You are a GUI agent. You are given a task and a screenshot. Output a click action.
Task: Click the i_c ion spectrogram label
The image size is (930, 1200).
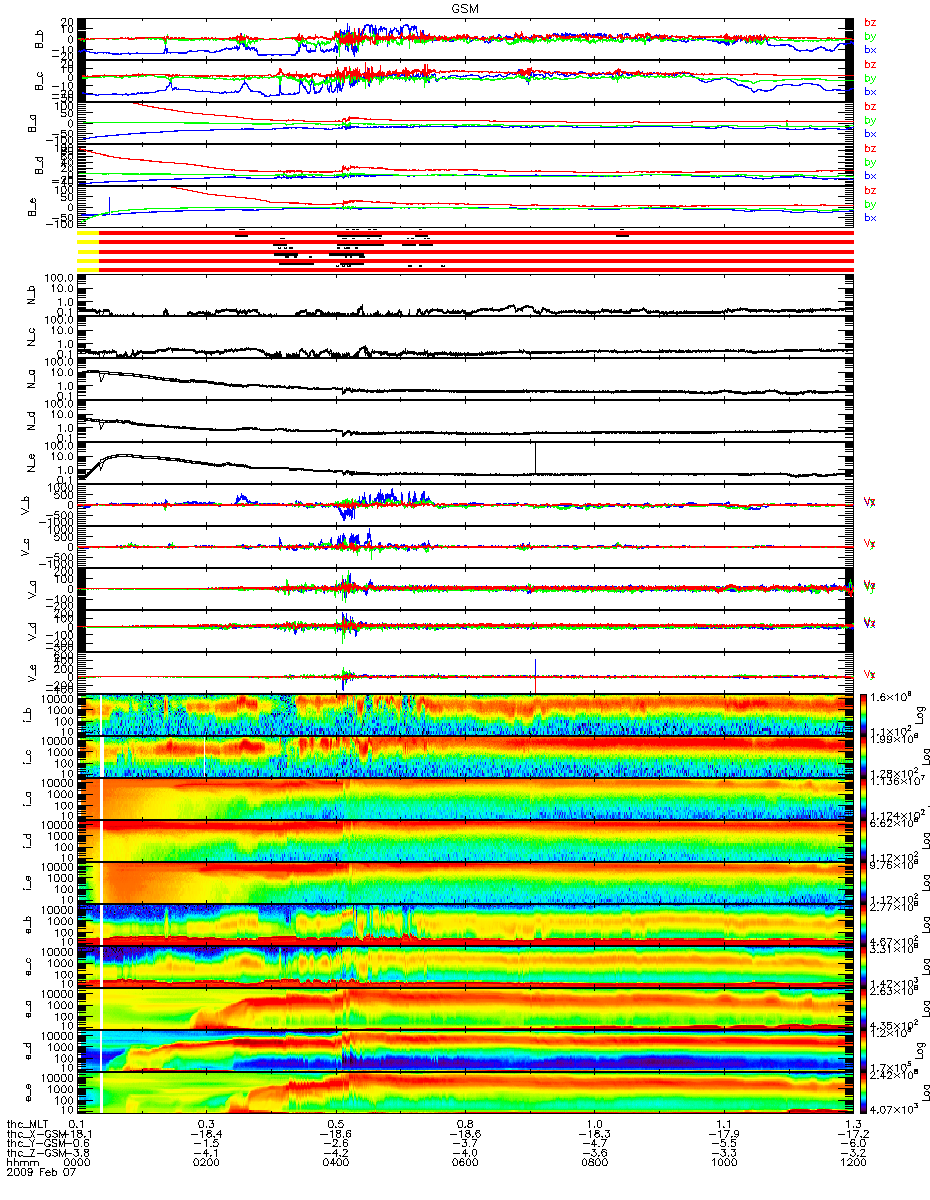[x=28, y=757]
